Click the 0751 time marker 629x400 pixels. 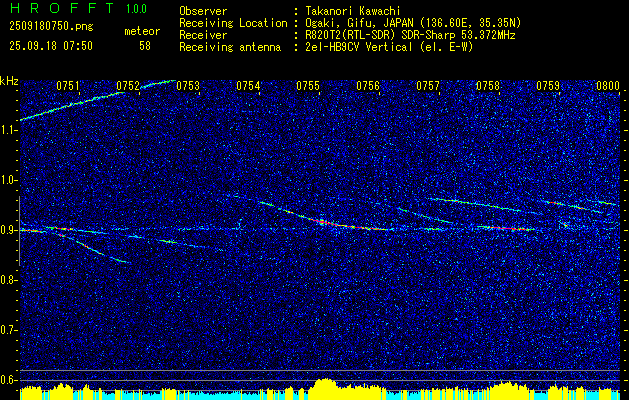68,86
